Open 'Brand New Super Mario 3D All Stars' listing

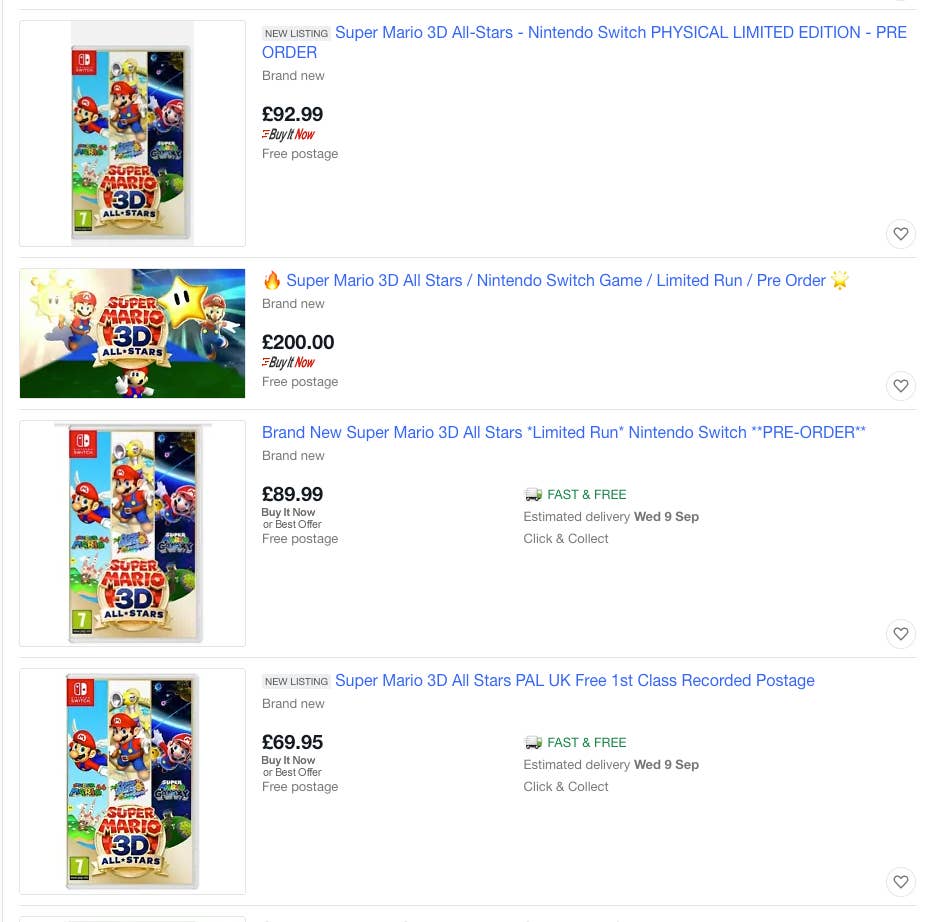pyautogui.click(x=563, y=432)
